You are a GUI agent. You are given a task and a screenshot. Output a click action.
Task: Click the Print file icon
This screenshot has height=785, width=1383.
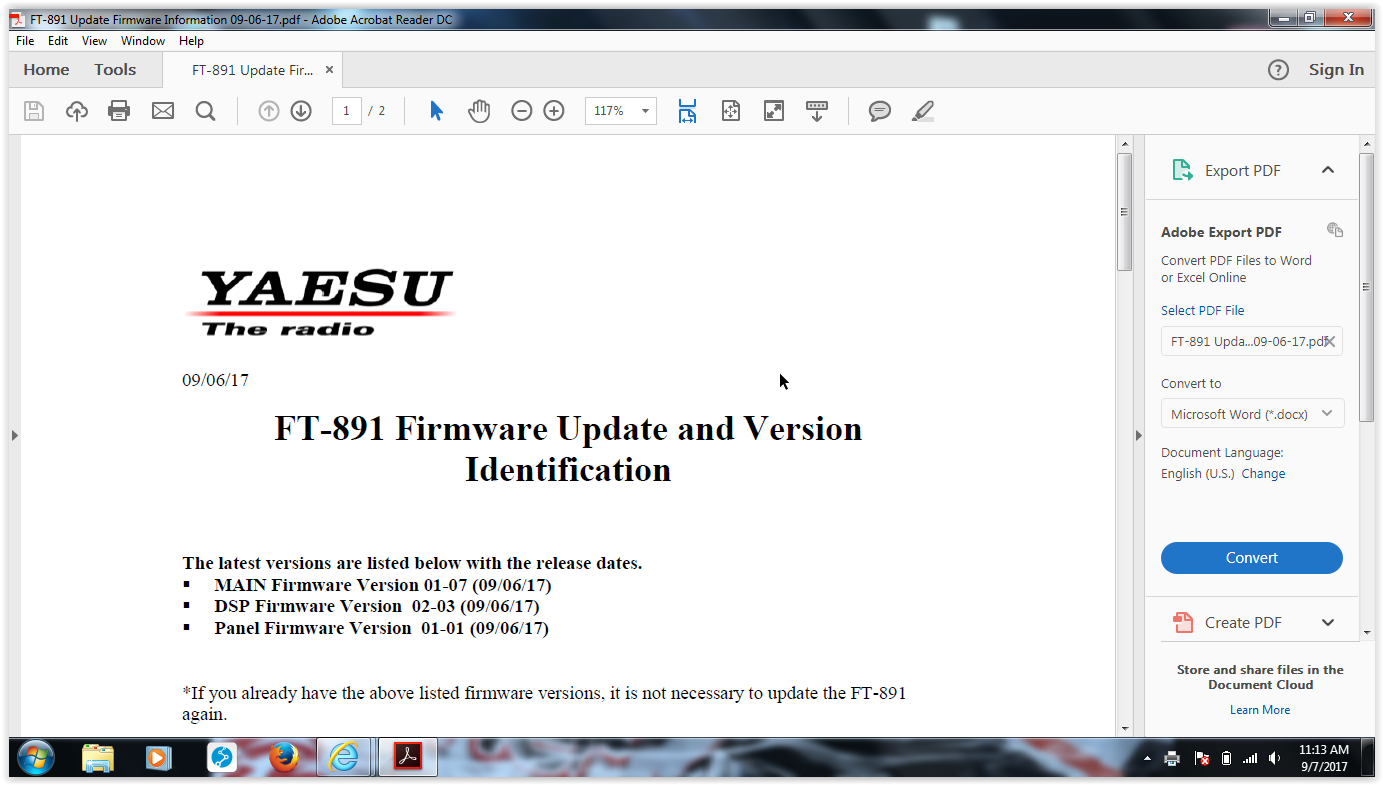coord(119,111)
